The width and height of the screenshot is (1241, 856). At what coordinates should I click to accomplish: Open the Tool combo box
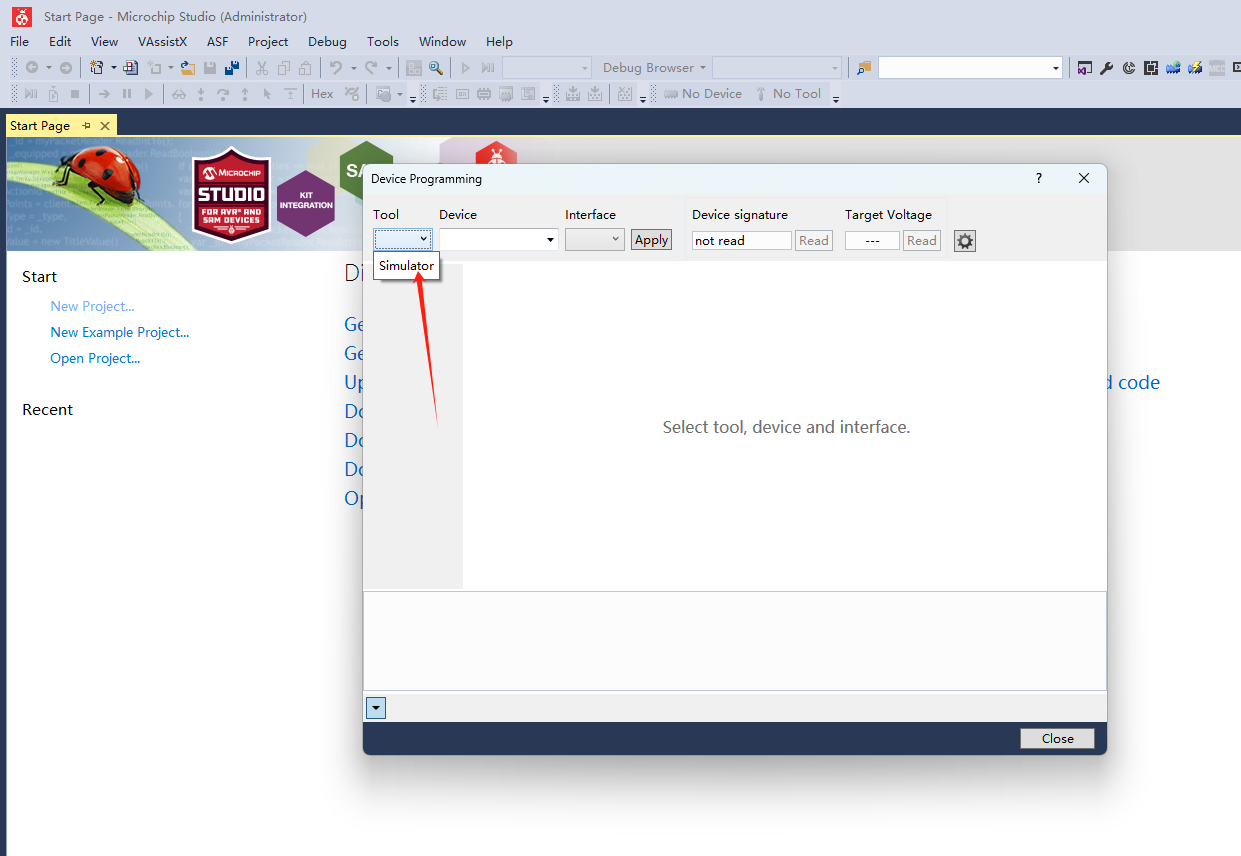click(x=403, y=239)
